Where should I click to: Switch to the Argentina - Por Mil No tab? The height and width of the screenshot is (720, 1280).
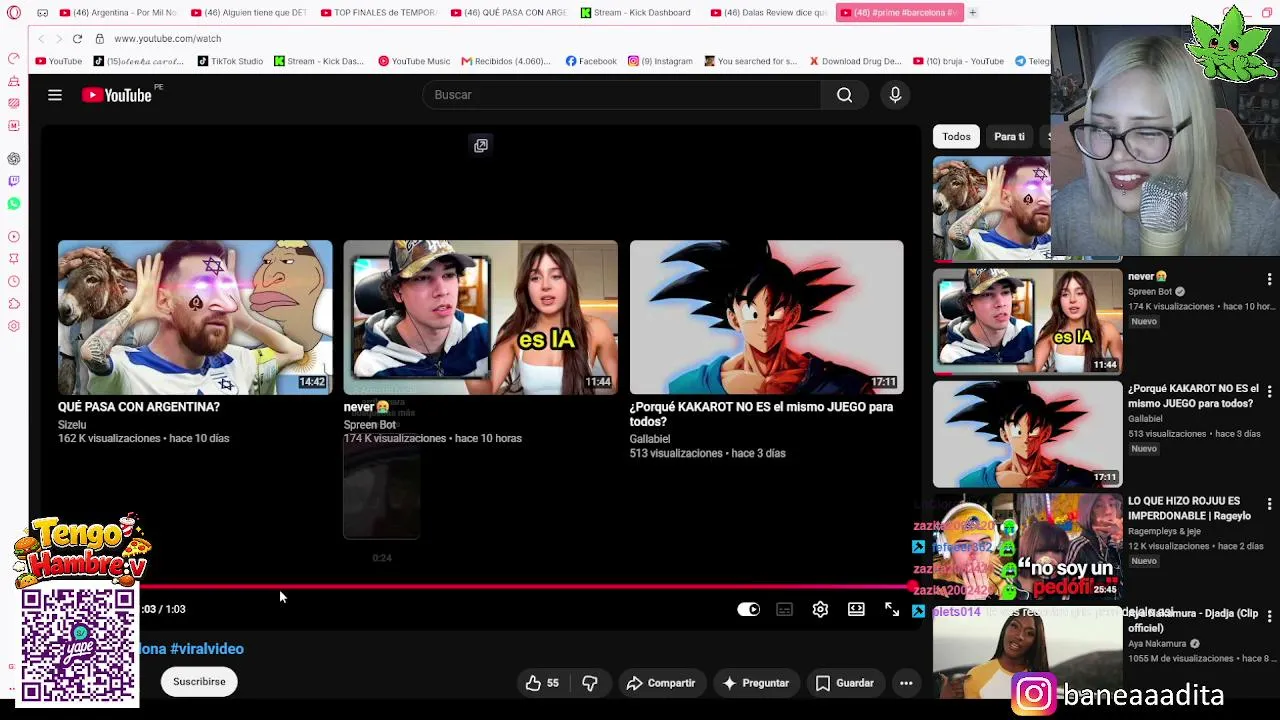coord(117,12)
